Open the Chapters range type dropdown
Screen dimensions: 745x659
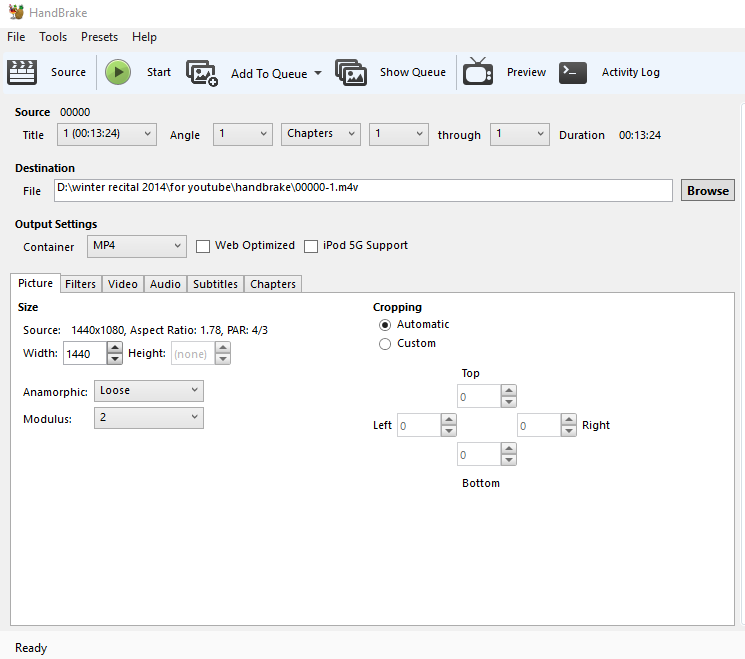tap(321, 134)
